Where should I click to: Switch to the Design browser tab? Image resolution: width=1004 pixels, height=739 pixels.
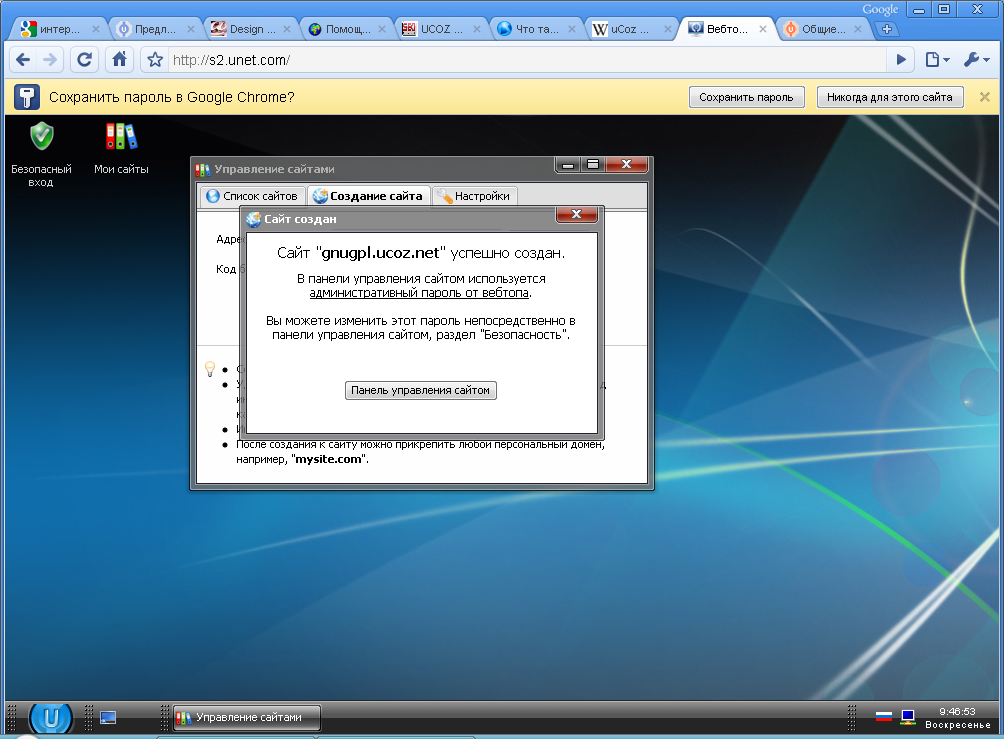[250, 29]
